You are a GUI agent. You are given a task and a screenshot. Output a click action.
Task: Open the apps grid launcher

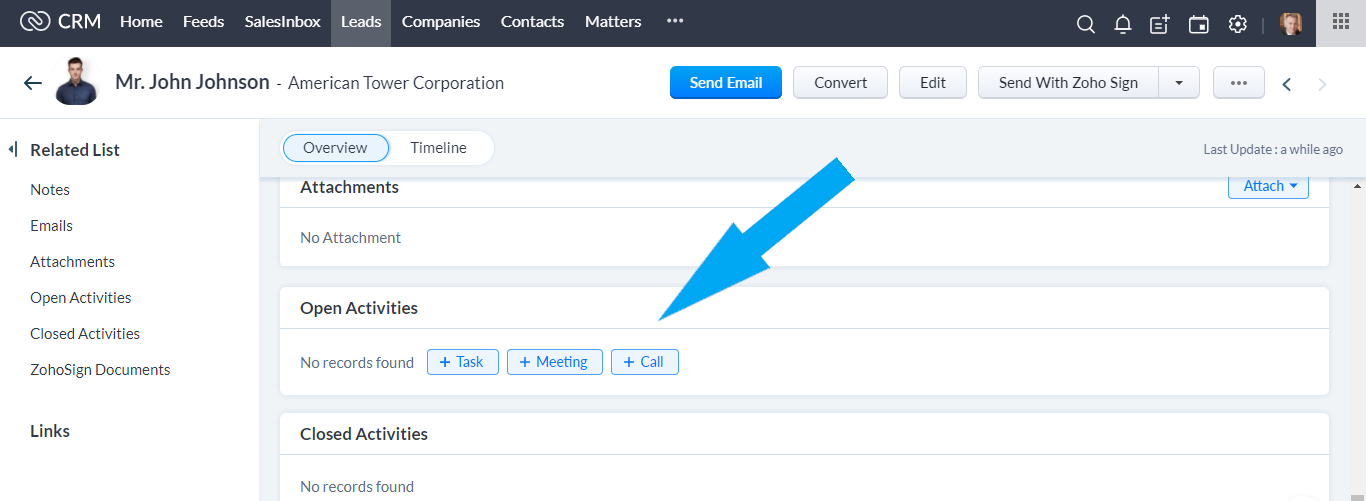(1340, 22)
